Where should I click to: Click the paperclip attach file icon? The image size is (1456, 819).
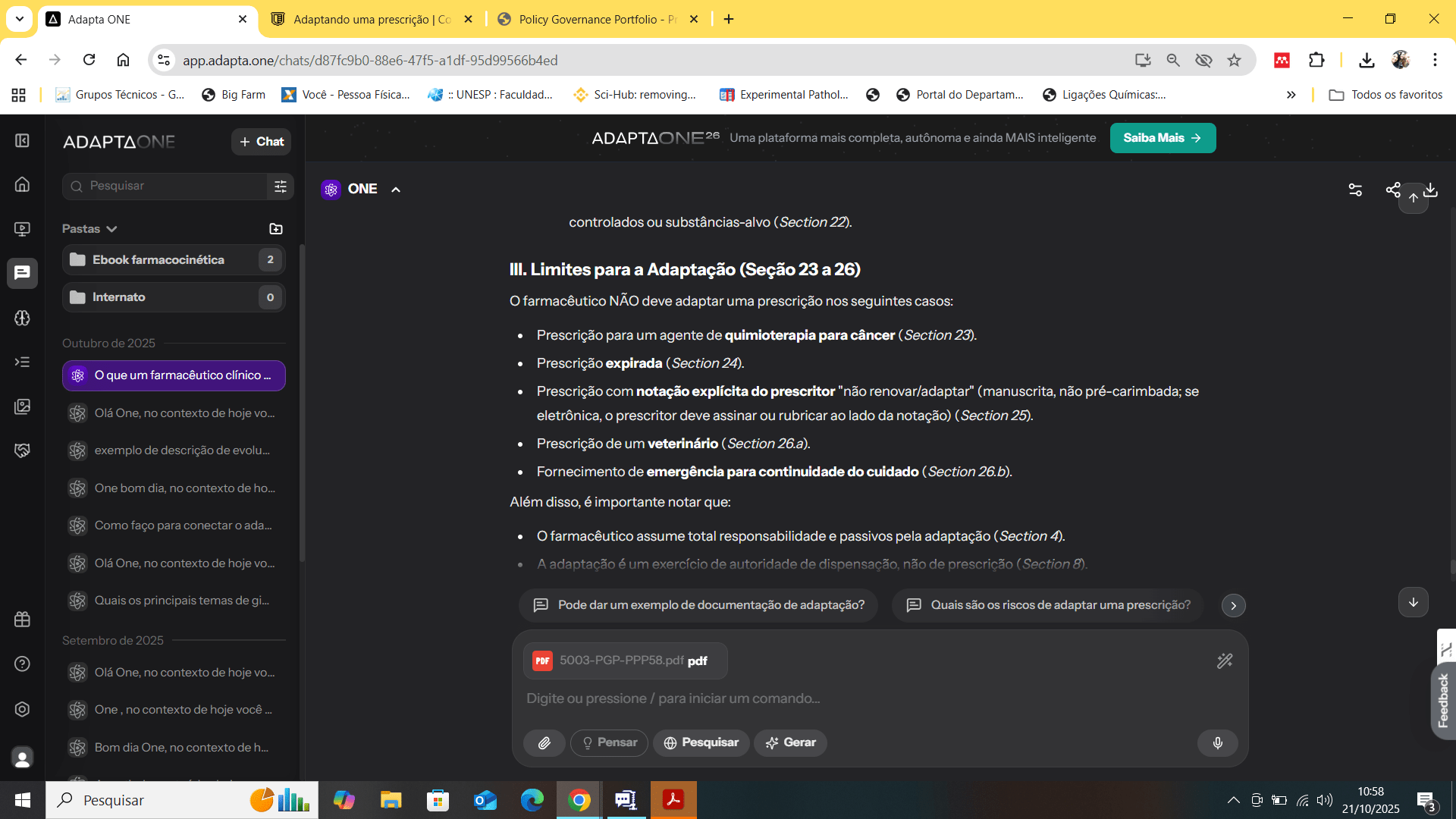[544, 743]
